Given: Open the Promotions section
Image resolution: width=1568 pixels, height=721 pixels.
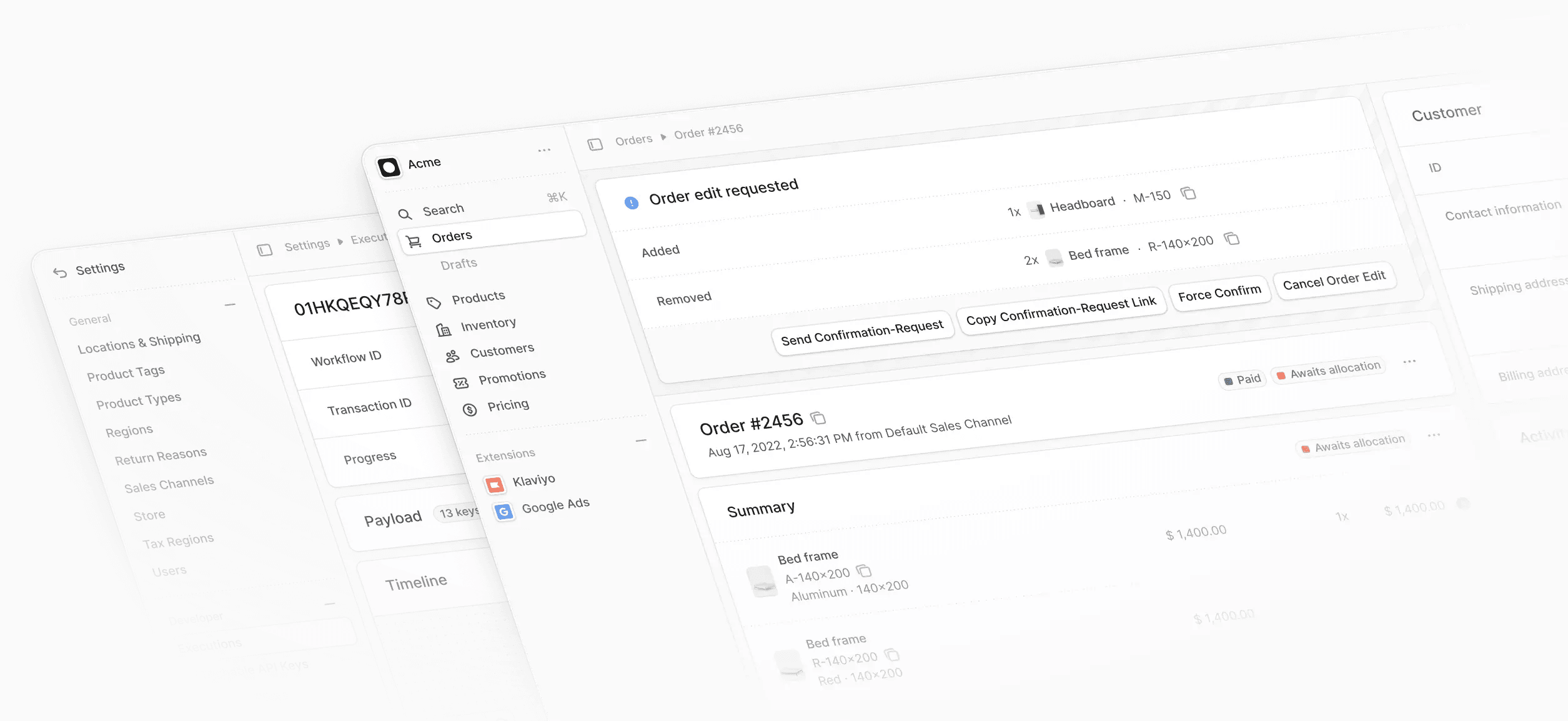Looking at the screenshot, I should (512, 377).
